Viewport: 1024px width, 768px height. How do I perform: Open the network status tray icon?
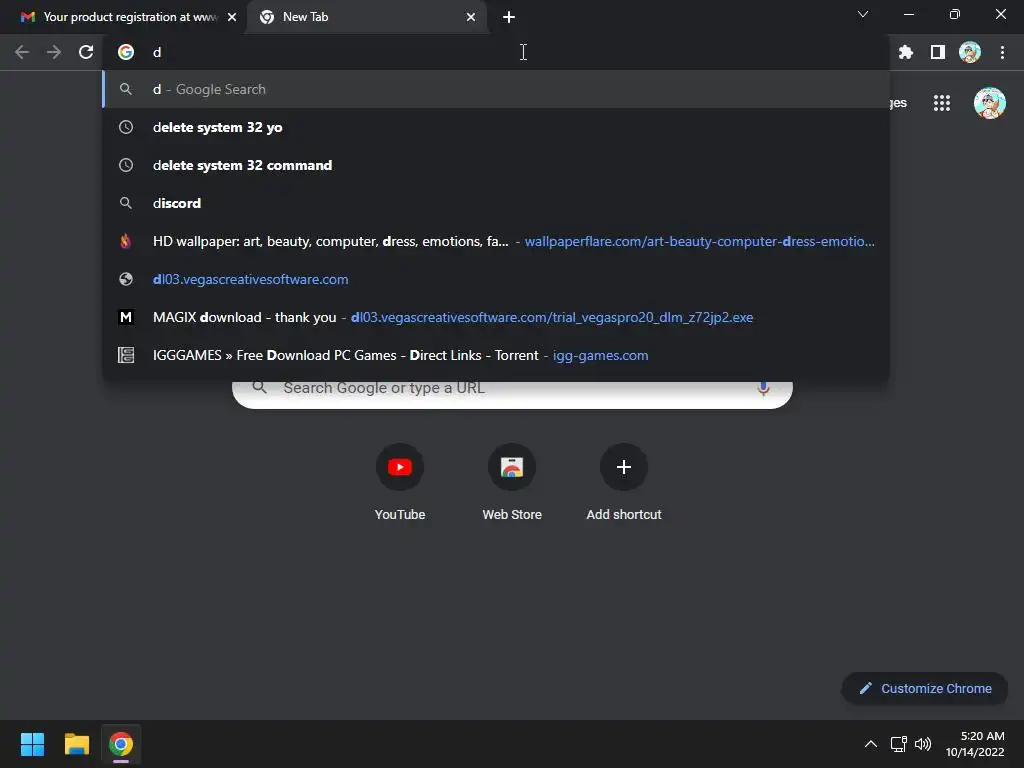899,744
